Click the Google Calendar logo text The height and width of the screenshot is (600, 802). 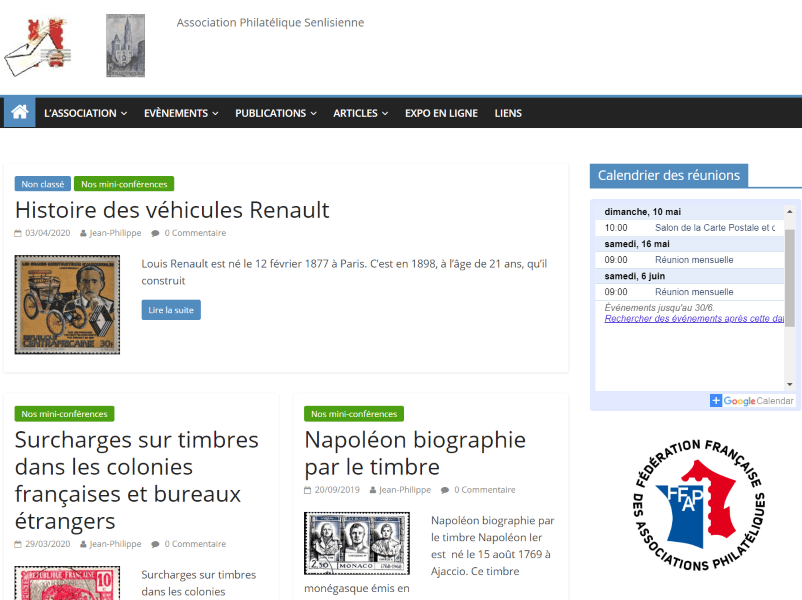[758, 401]
